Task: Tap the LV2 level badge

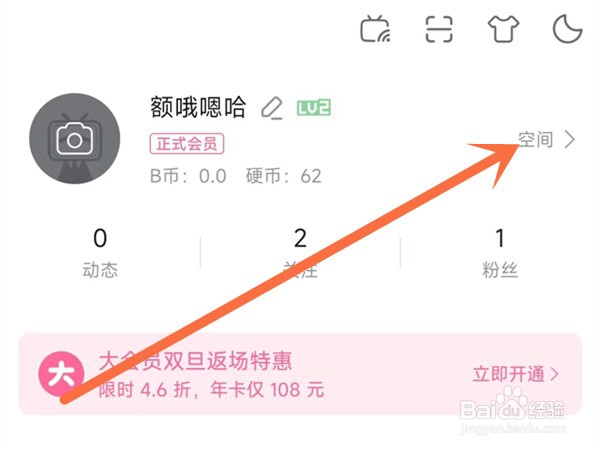Action: [x=314, y=108]
